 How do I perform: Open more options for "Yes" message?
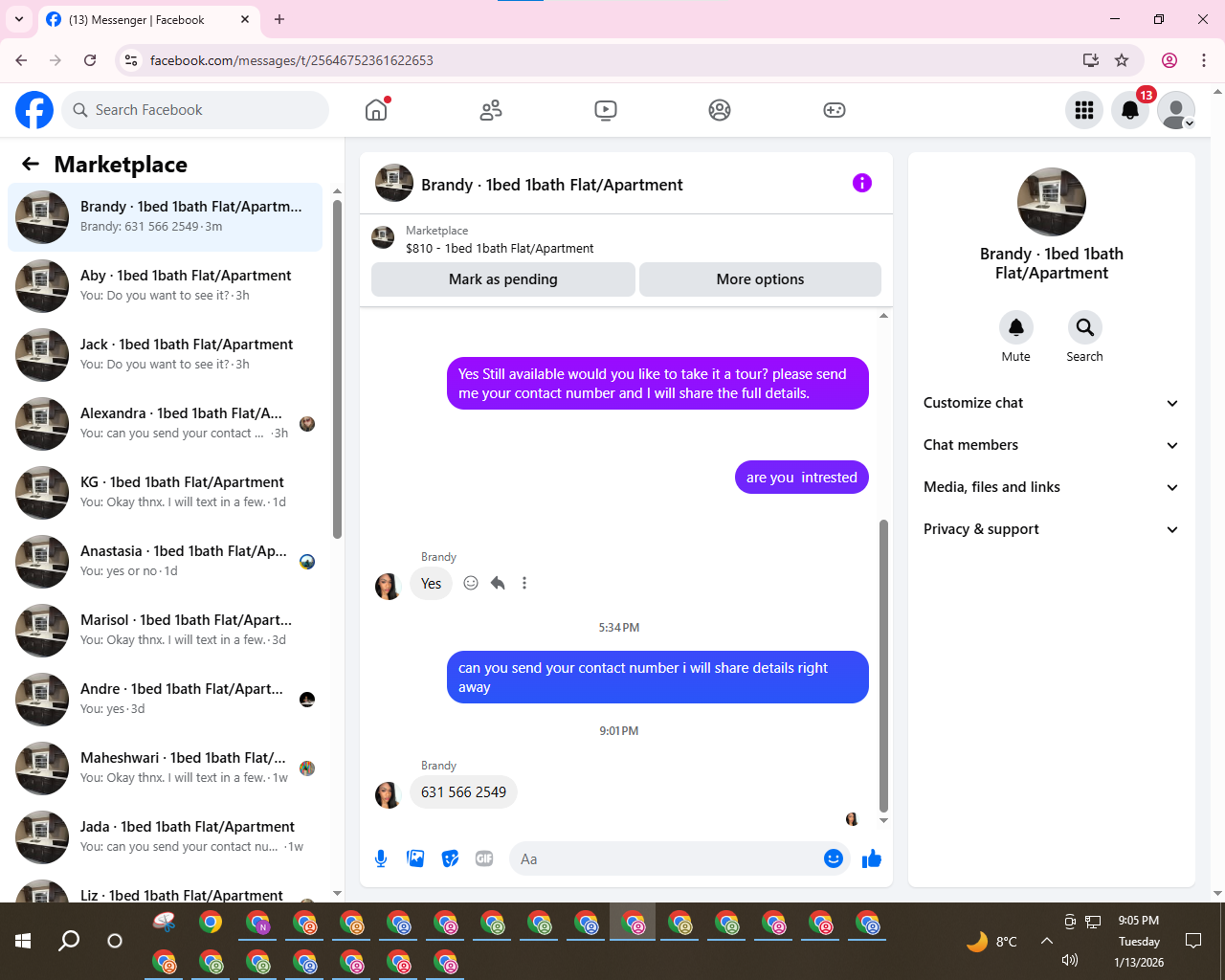[x=524, y=583]
